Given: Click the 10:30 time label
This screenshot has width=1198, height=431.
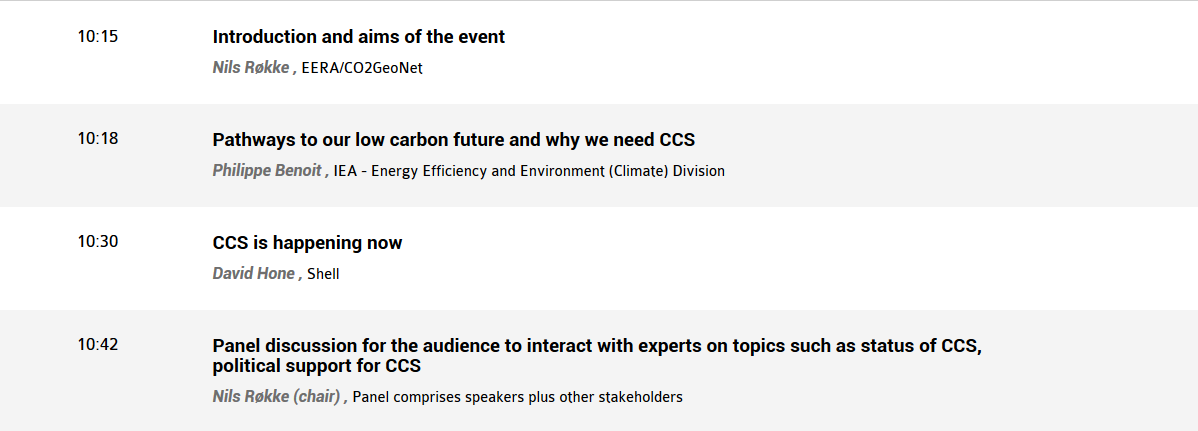Looking at the screenshot, I should 98,241.
